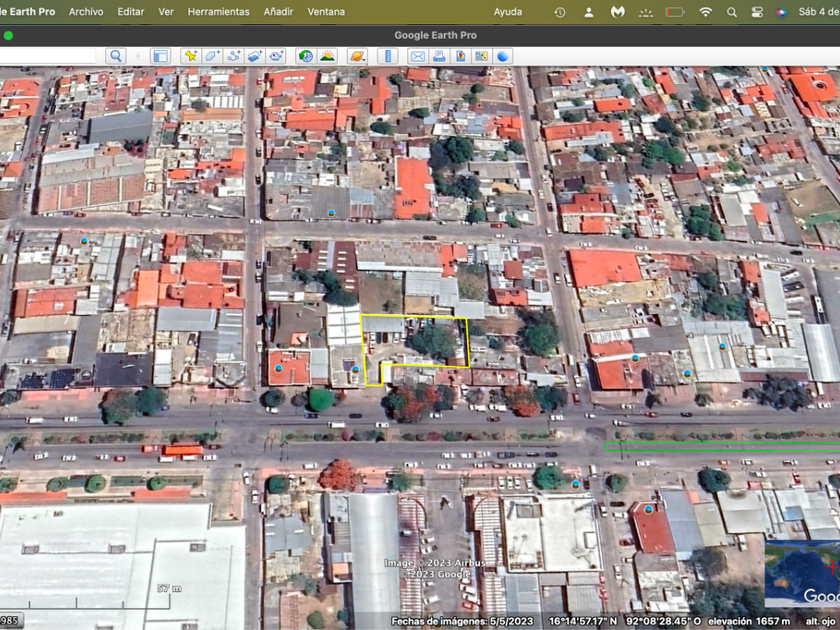Click the Print toolbar icon
Image resolution: width=840 pixels, height=630 pixels.
click(x=439, y=56)
